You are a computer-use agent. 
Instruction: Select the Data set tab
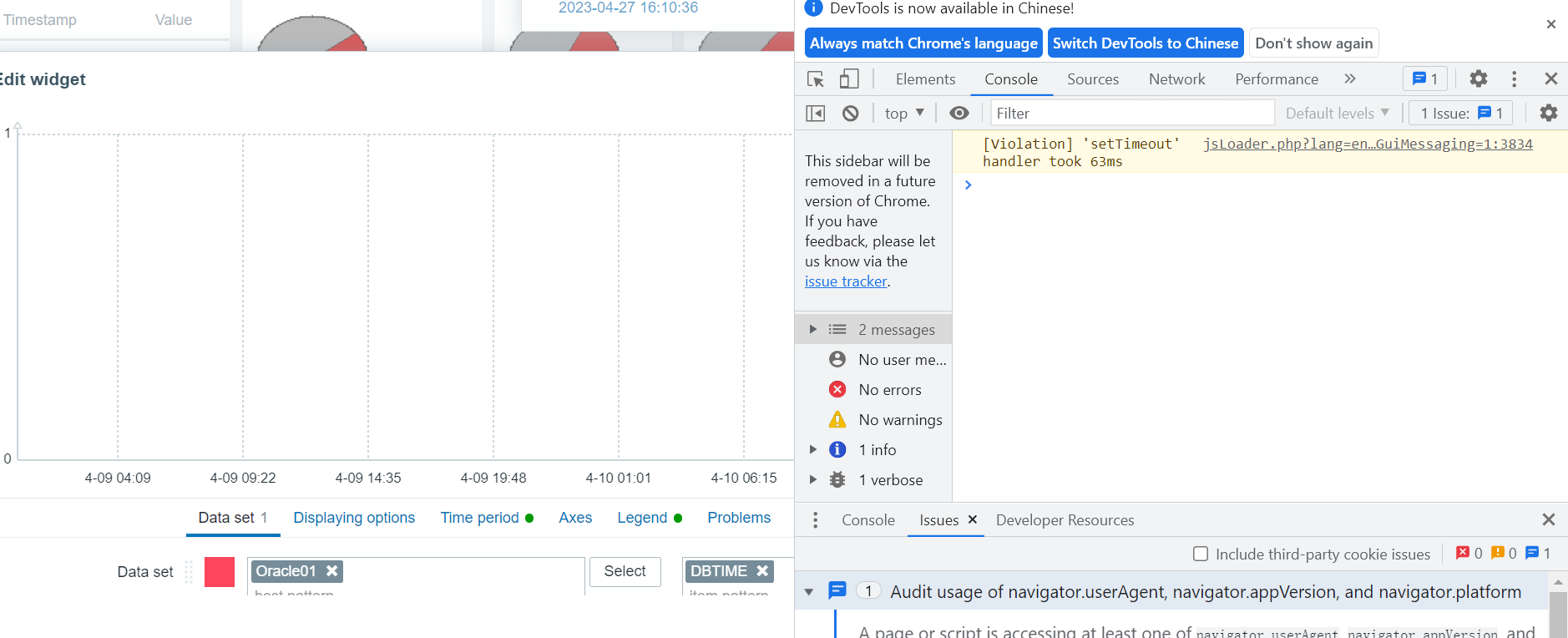click(233, 518)
